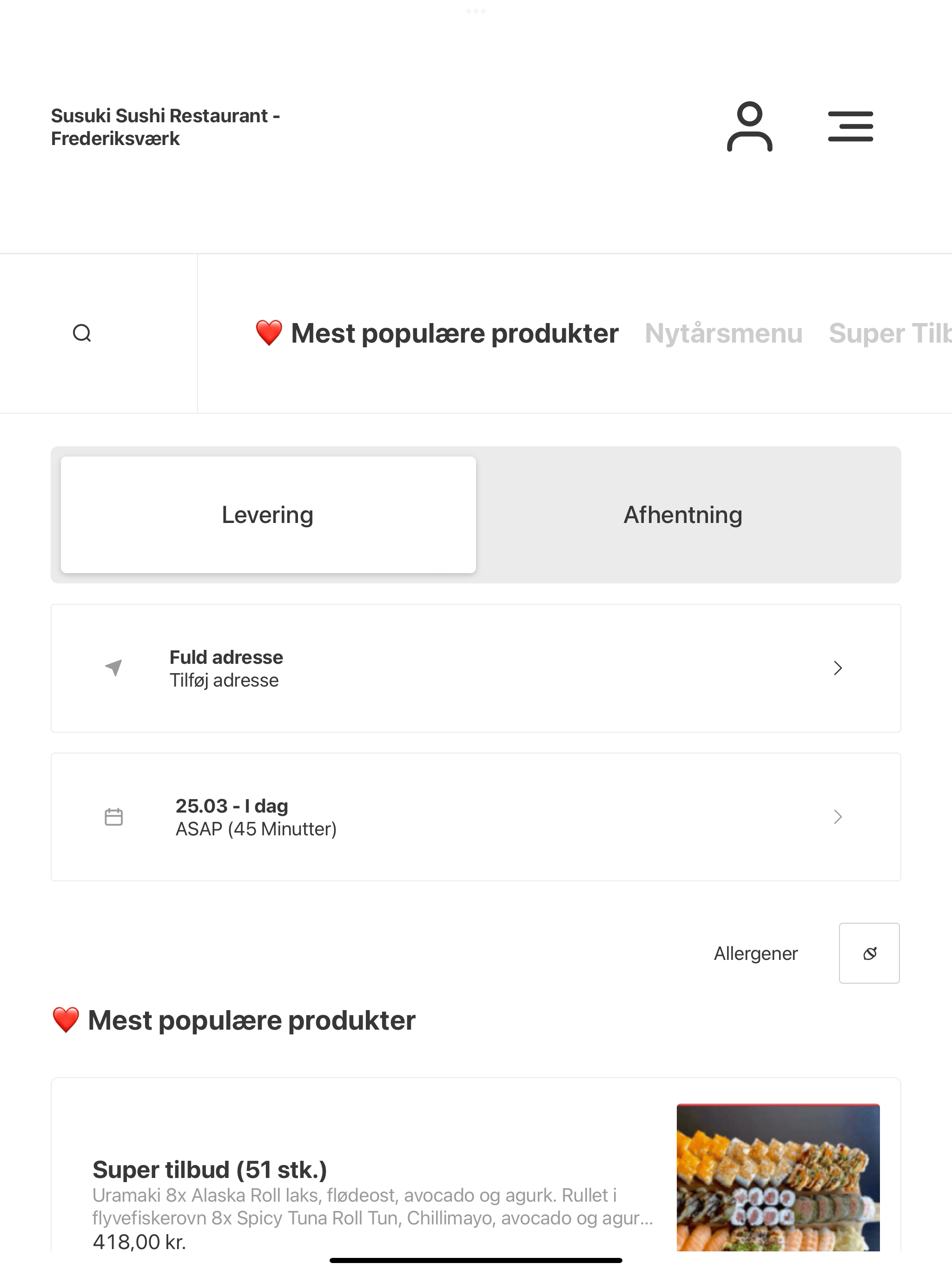Click the calendar icon for delivery time

[114, 816]
